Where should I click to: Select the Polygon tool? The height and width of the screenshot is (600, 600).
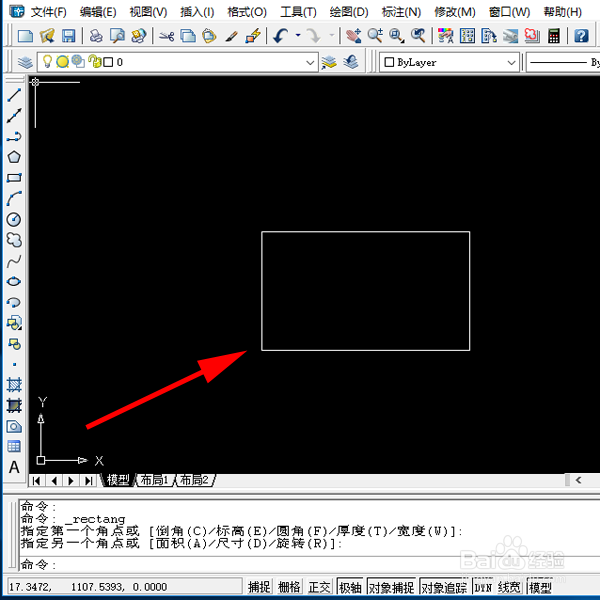(x=14, y=157)
